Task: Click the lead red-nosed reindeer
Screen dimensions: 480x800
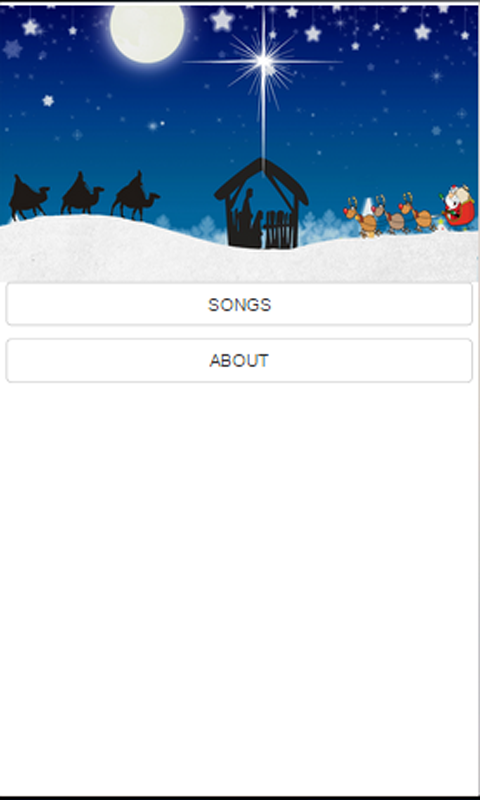Action: (361, 217)
